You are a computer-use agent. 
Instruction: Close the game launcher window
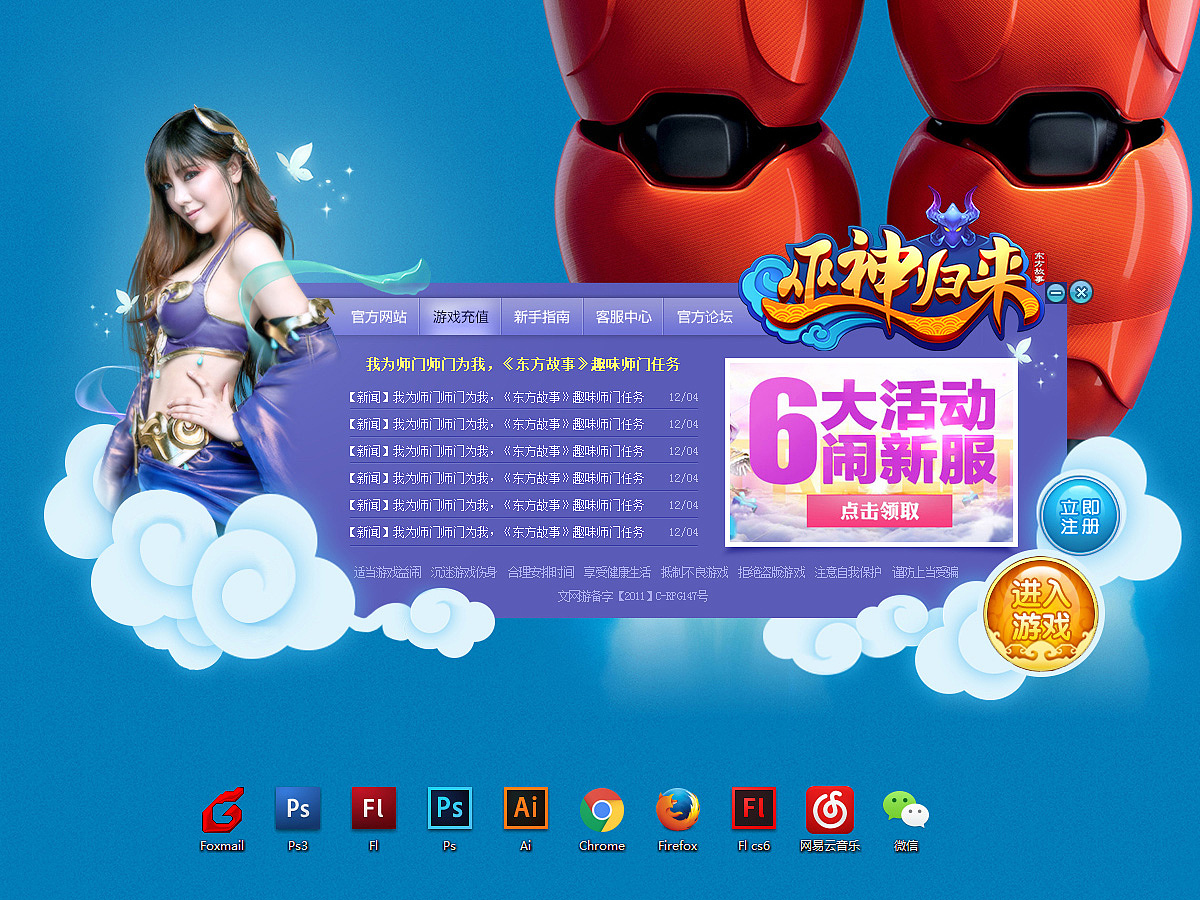[x=1081, y=292]
